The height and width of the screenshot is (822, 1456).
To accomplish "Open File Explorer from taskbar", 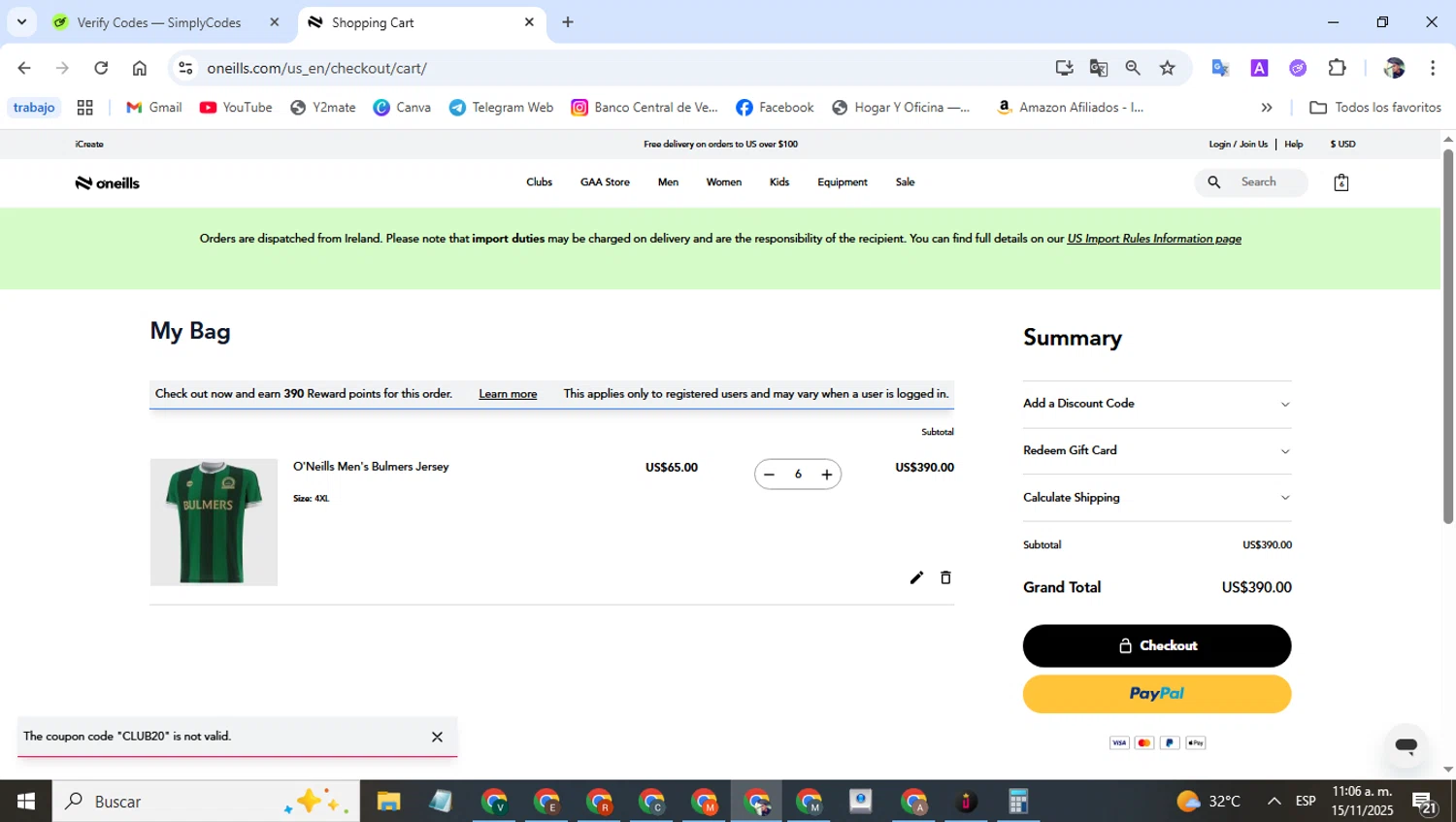I will tap(388, 802).
